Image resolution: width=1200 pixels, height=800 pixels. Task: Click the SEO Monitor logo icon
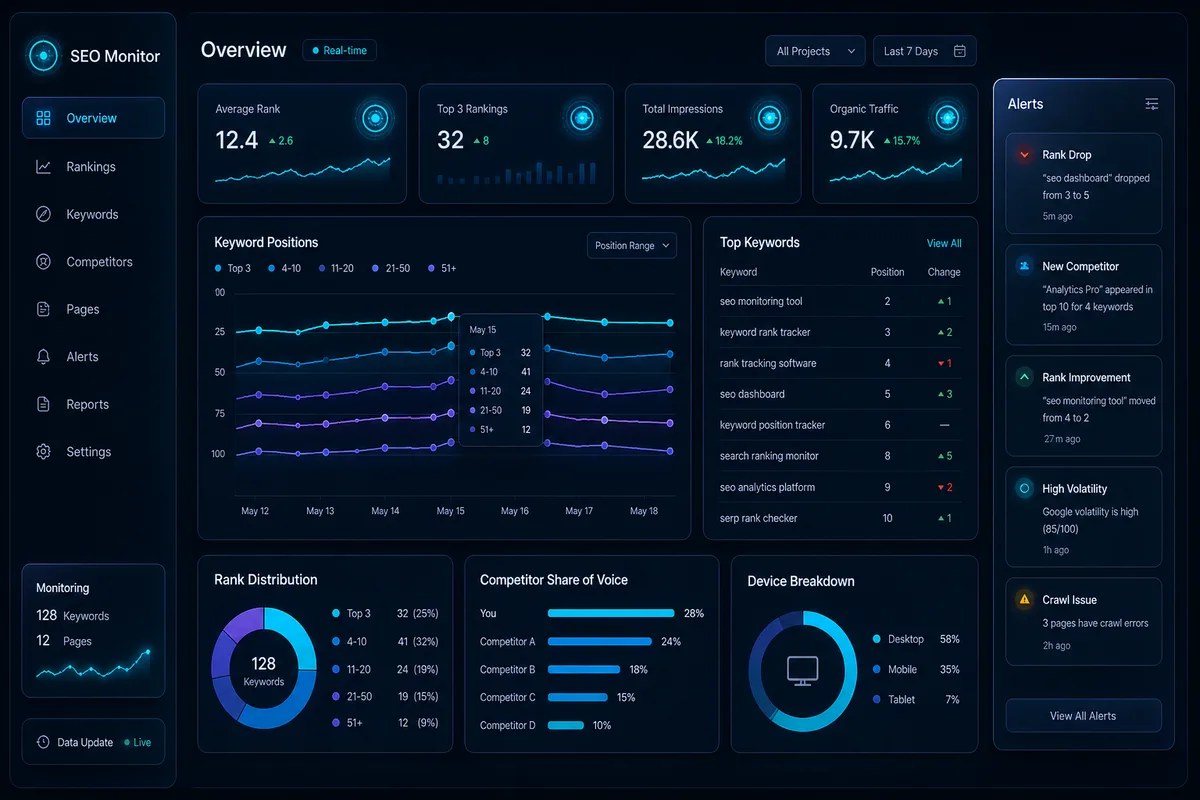[44, 55]
